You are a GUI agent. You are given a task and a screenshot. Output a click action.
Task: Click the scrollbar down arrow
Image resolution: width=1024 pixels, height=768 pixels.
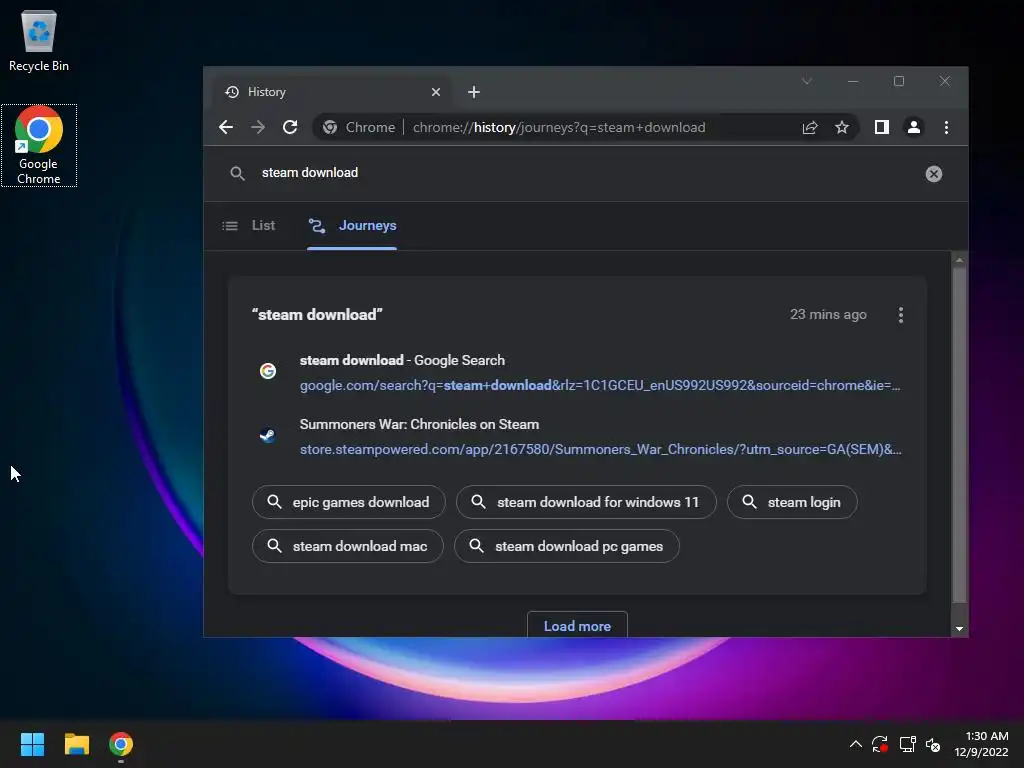coord(959,629)
